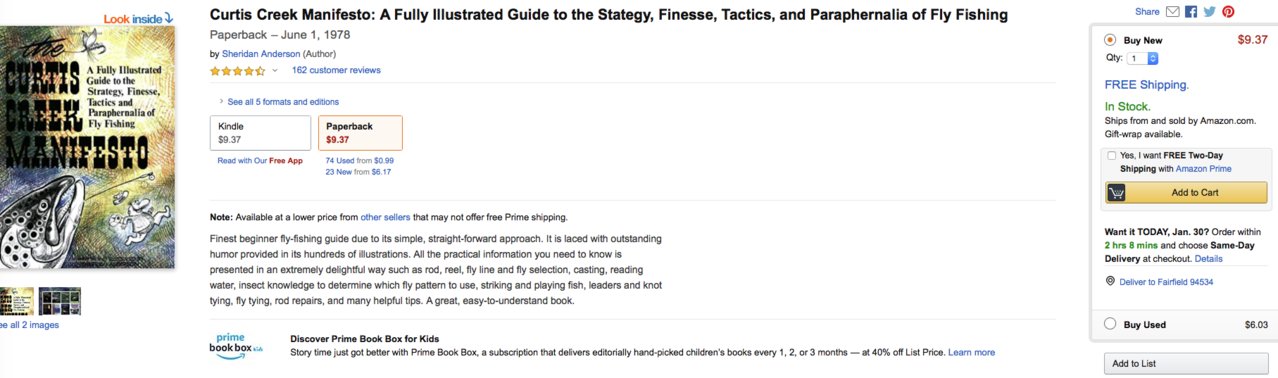
Task: Click the second book image thumbnail
Action: tap(60, 301)
